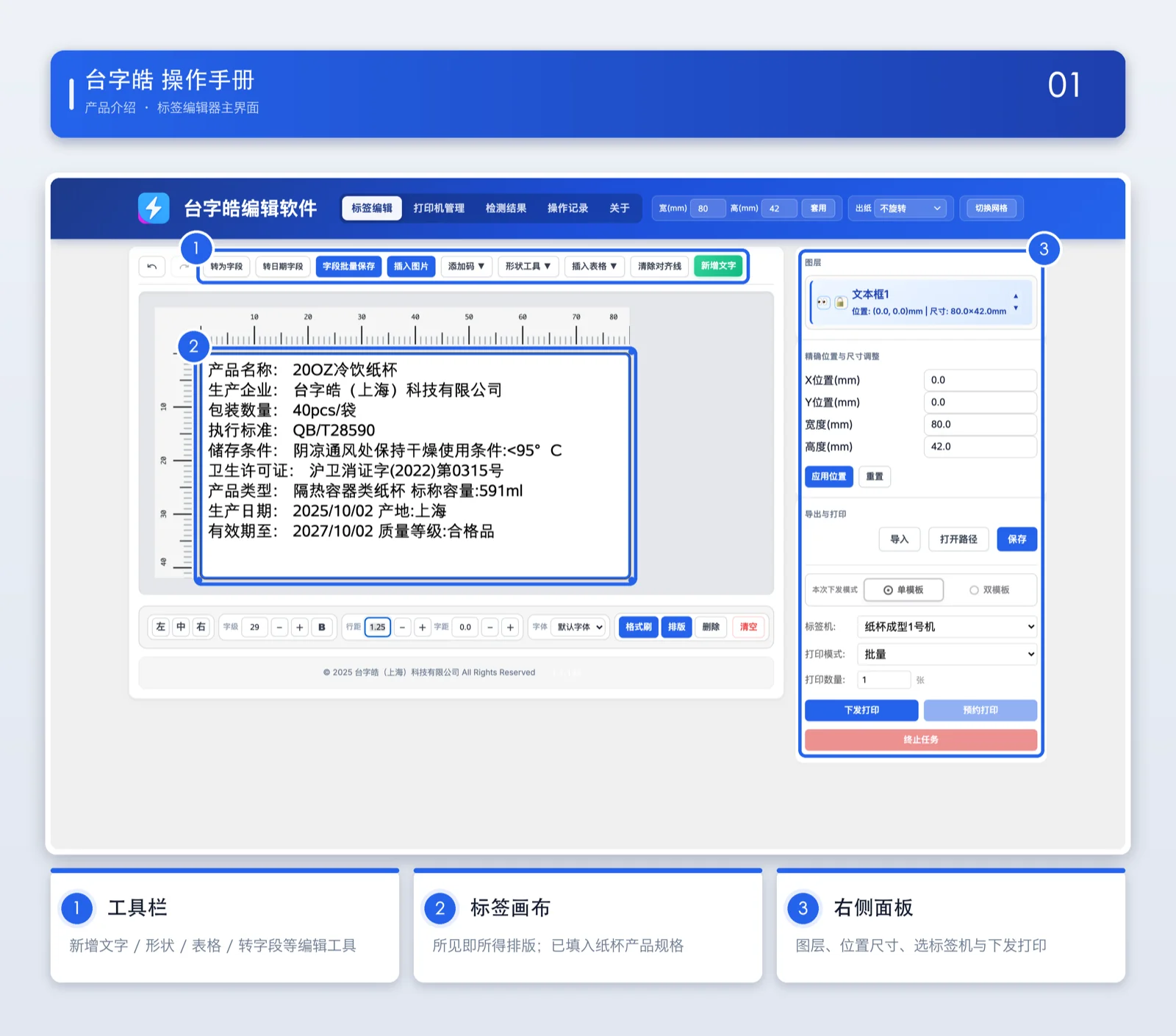Click 重置 reset button
Image resolution: width=1176 pixels, height=1036 pixels.
875,477
